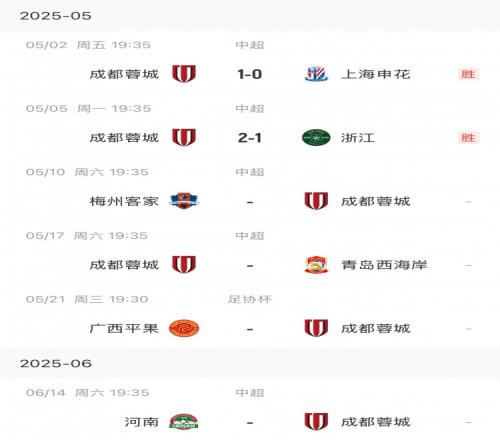Click Qingdao West Coast team logo
The height and width of the screenshot is (440, 500).
tap(316, 265)
